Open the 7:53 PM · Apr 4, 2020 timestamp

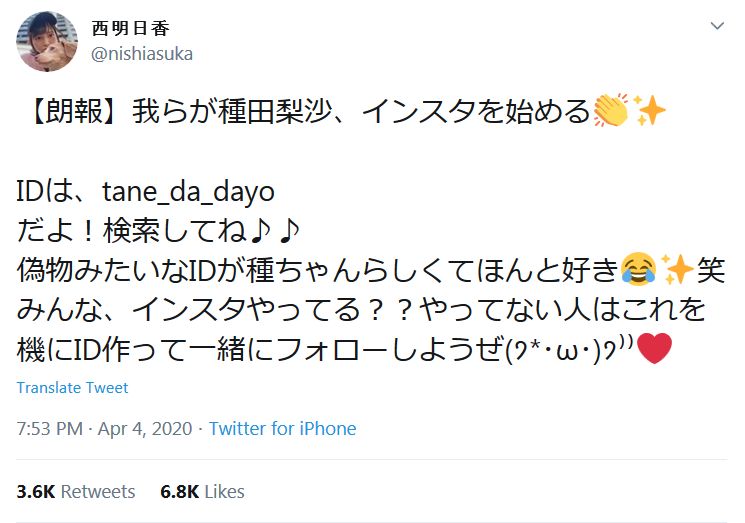[106, 428]
